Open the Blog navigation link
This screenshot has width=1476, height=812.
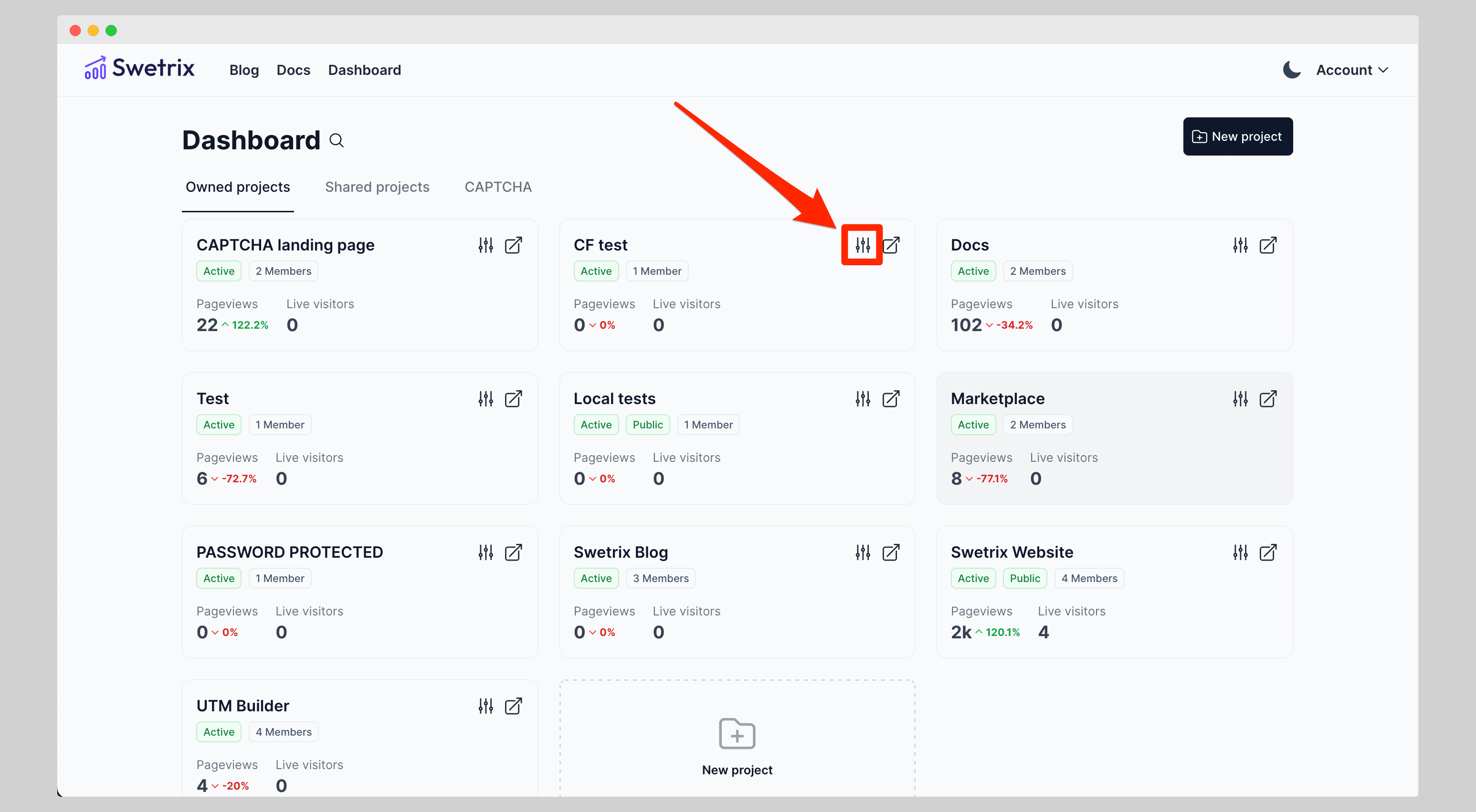[x=243, y=70]
